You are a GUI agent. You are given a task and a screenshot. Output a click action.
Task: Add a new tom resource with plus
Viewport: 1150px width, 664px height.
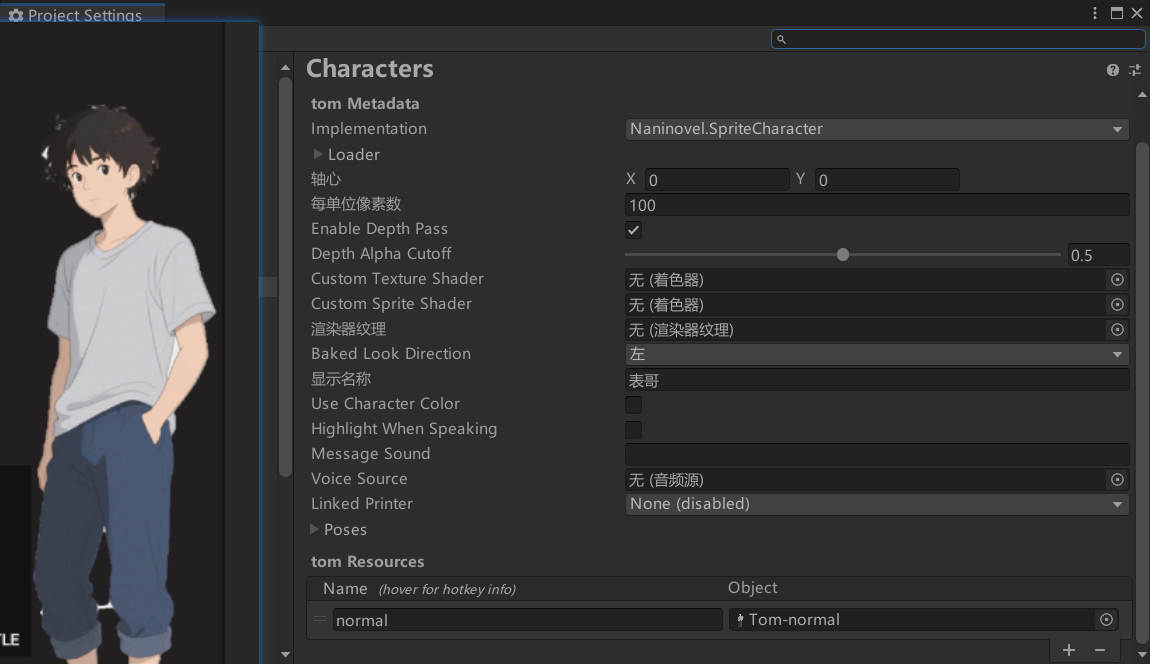point(1069,650)
